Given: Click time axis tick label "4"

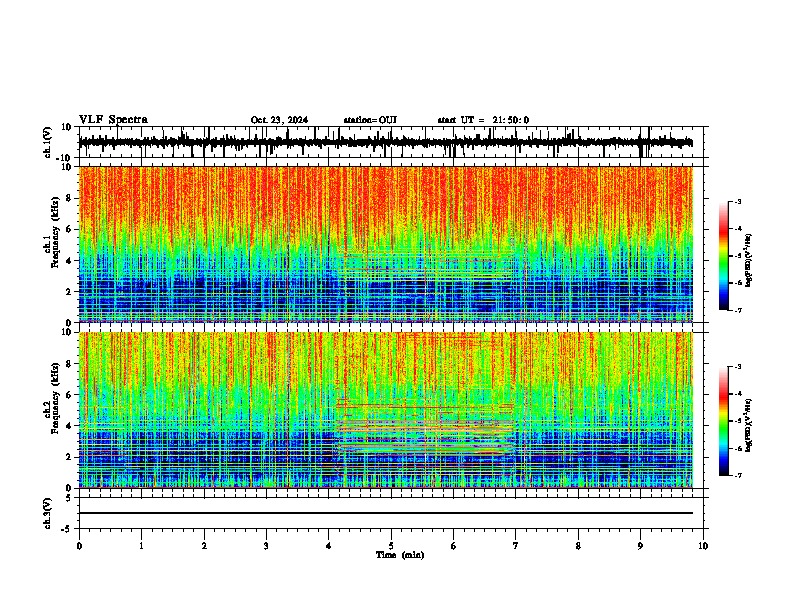Looking at the screenshot, I should [329, 546].
